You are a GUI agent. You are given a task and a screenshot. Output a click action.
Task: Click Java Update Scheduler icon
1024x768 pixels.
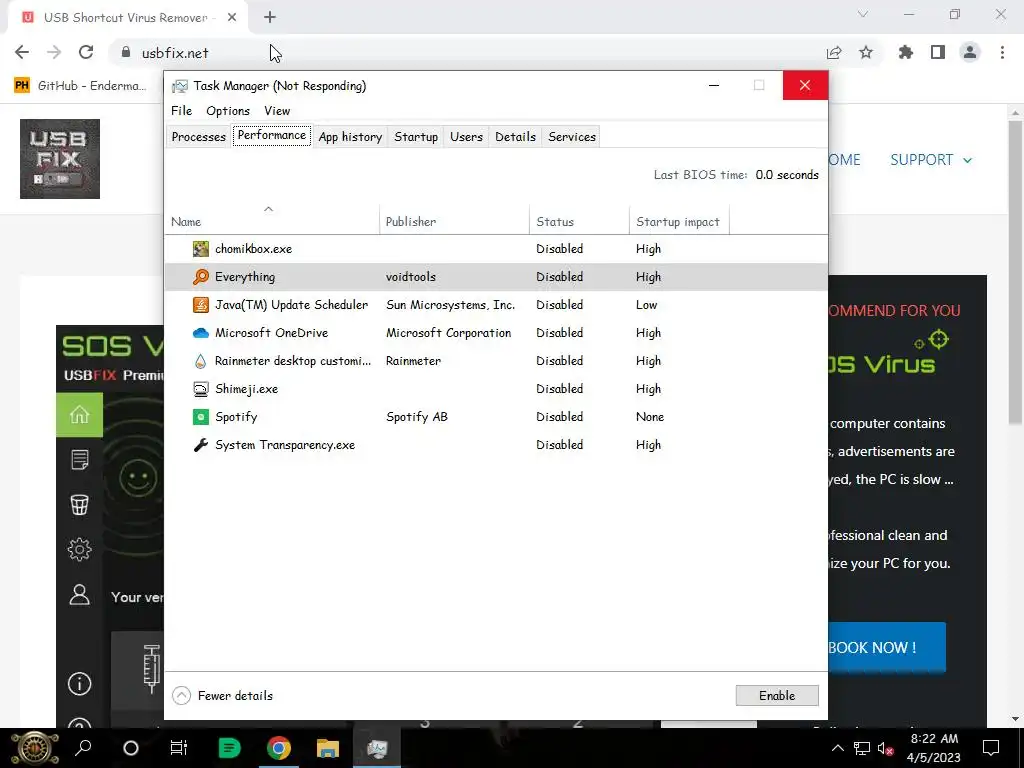200,305
